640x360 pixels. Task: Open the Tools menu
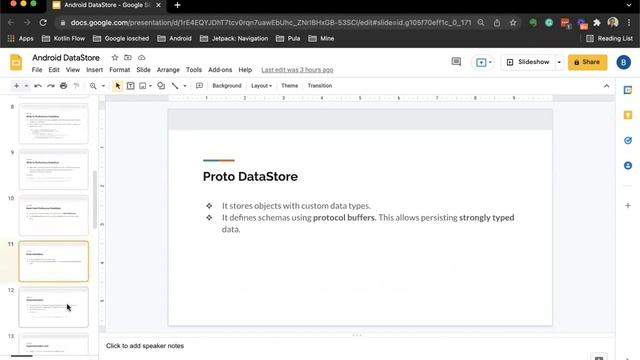click(194, 70)
